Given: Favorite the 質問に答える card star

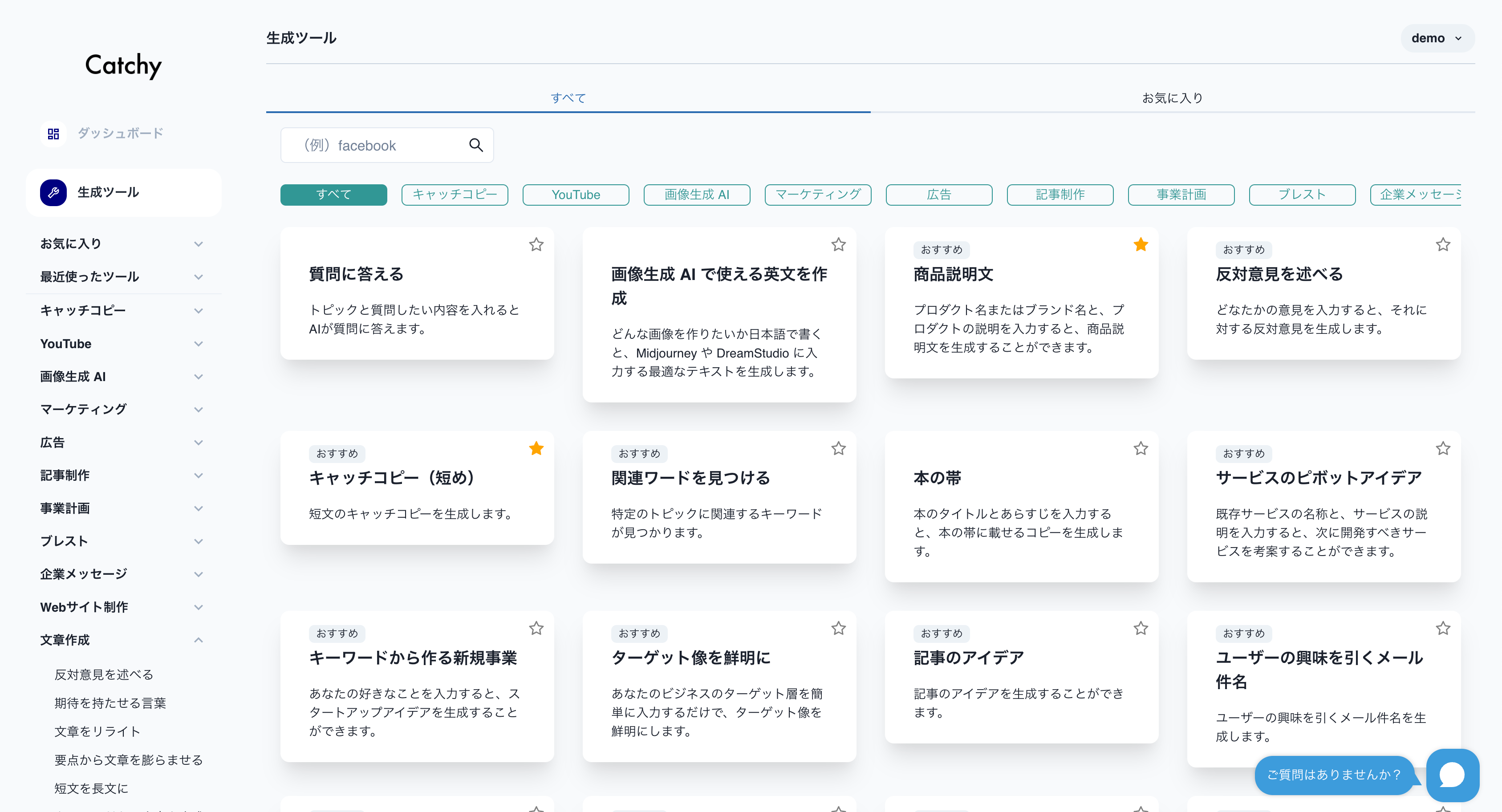Looking at the screenshot, I should click(x=536, y=245).
